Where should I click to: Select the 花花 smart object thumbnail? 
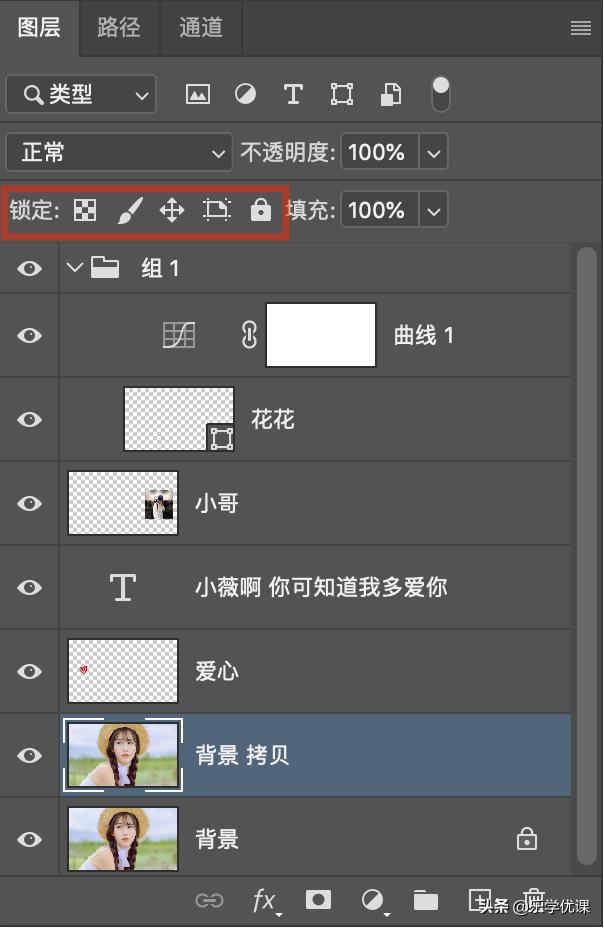pos(179,419)
